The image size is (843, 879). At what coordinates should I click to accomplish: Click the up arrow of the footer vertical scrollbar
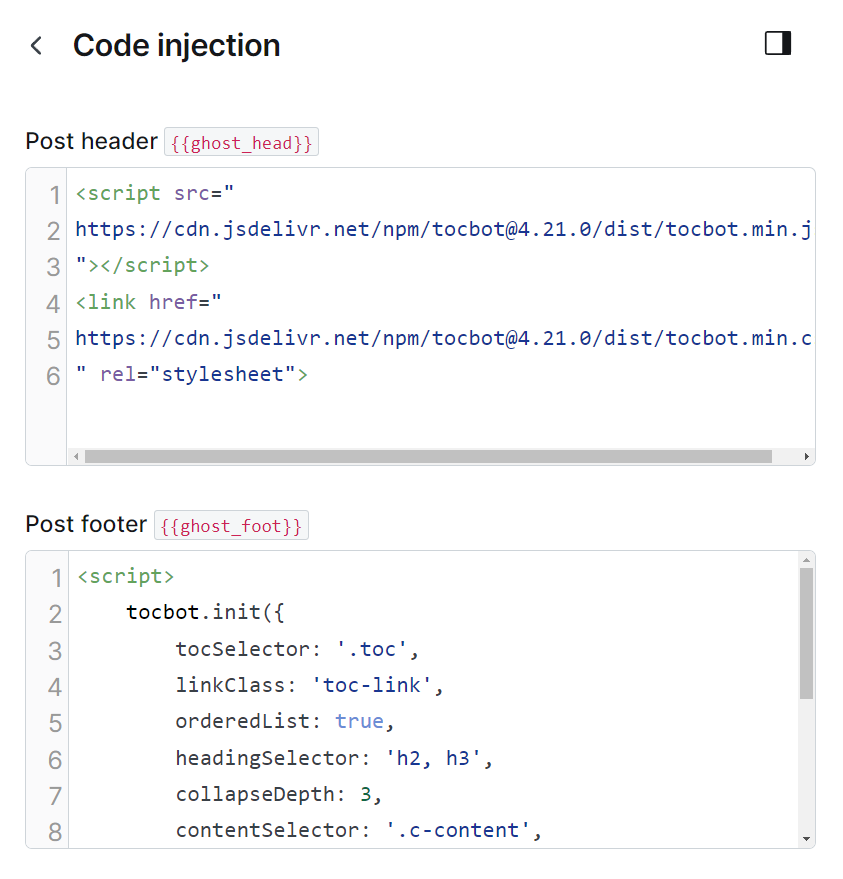[807, 560]
